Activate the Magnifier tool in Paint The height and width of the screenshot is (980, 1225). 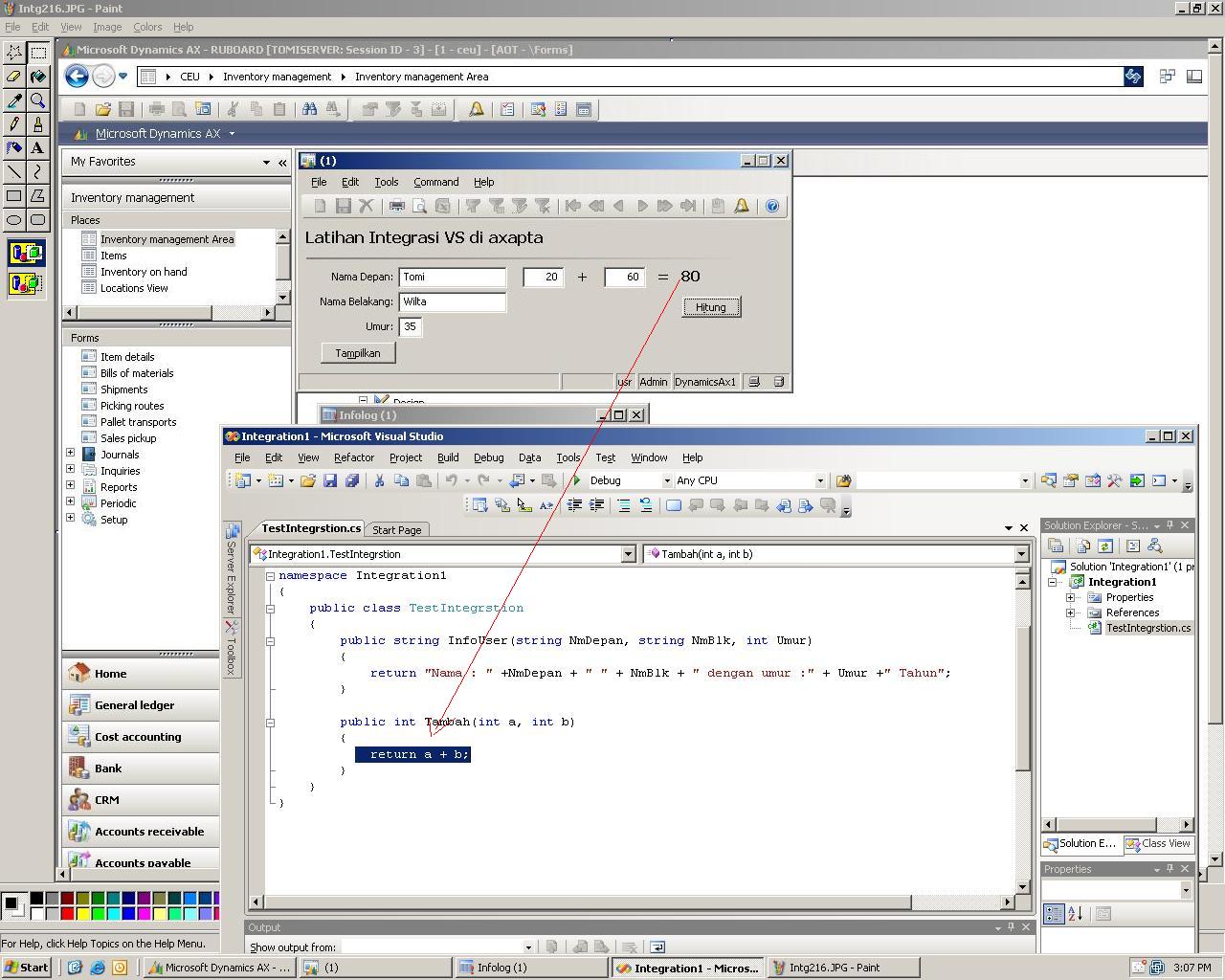click(38, 100)
